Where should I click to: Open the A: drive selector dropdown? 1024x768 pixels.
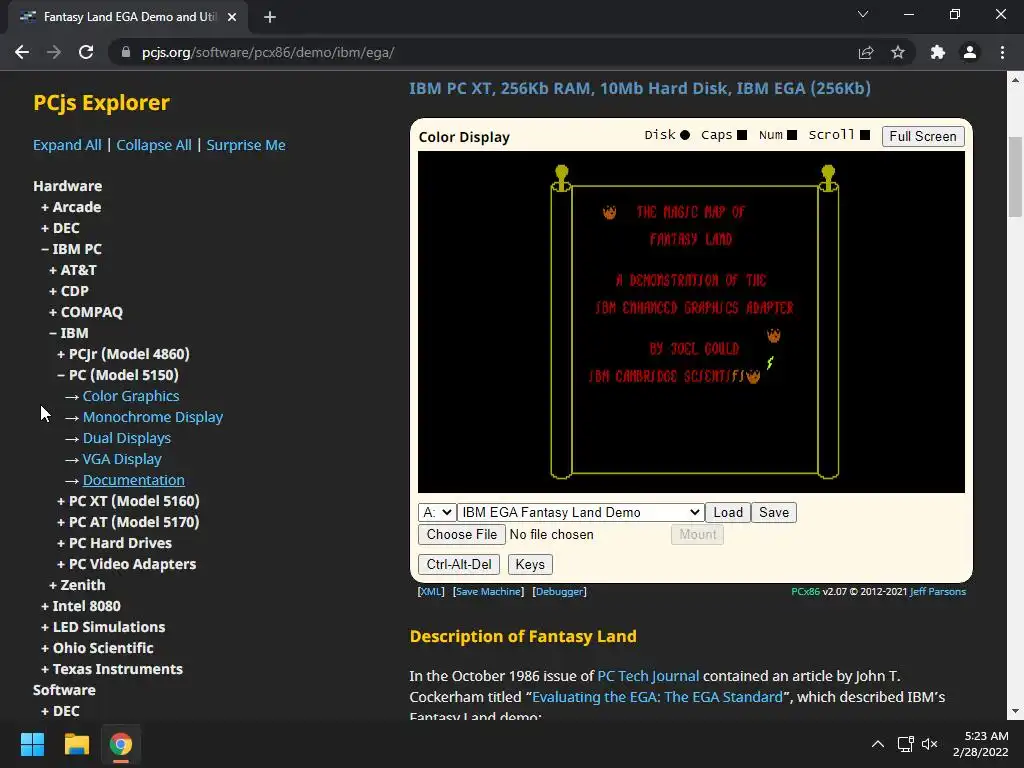(x=437, y=512)
